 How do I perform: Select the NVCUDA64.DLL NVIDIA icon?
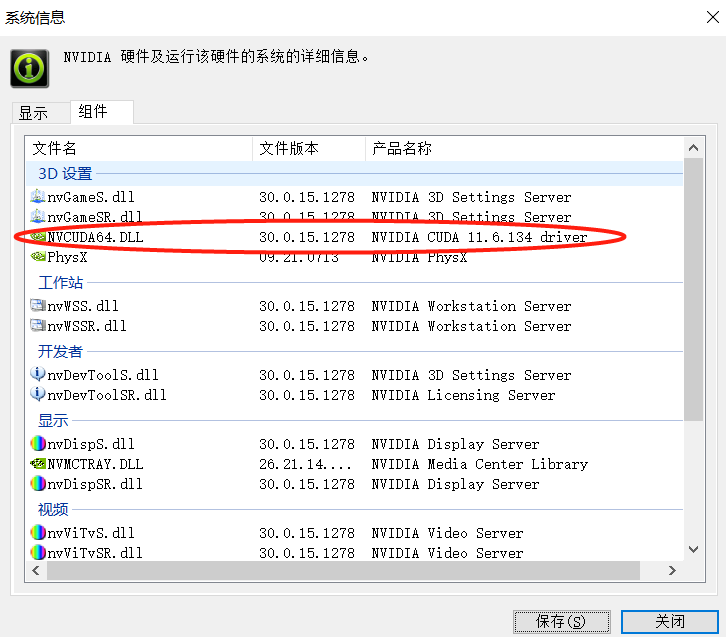point(38,237)
